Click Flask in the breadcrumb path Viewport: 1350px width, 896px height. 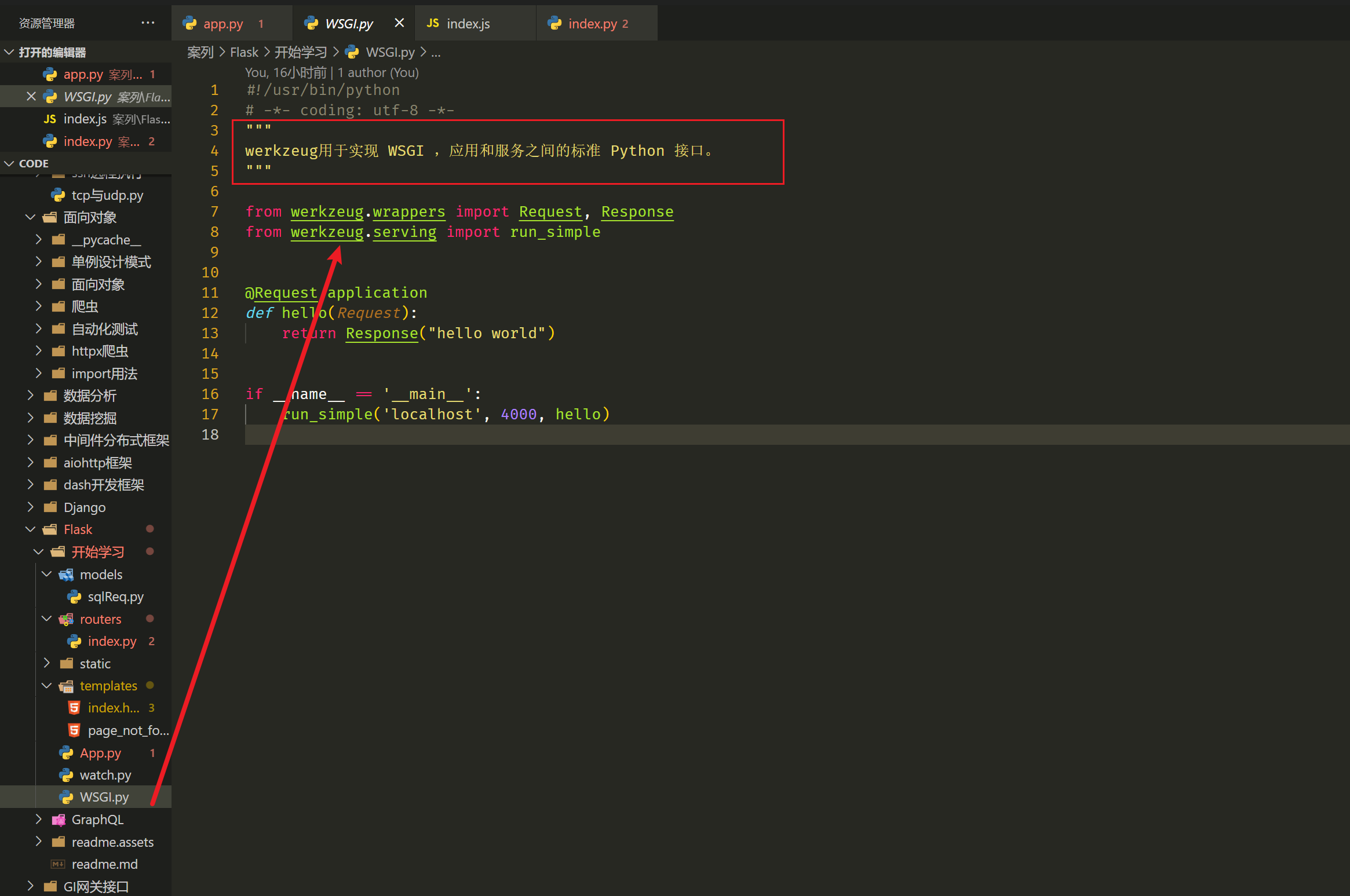click(x=244, y=52)
